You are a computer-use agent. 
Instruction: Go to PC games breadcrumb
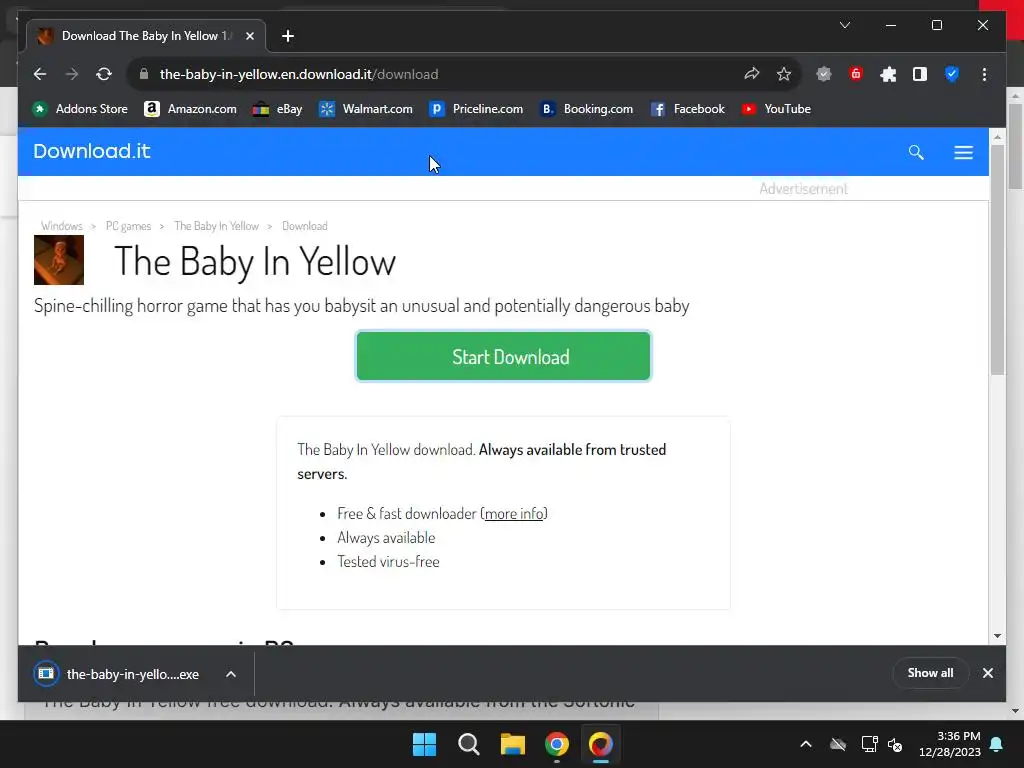coord(128,226)
